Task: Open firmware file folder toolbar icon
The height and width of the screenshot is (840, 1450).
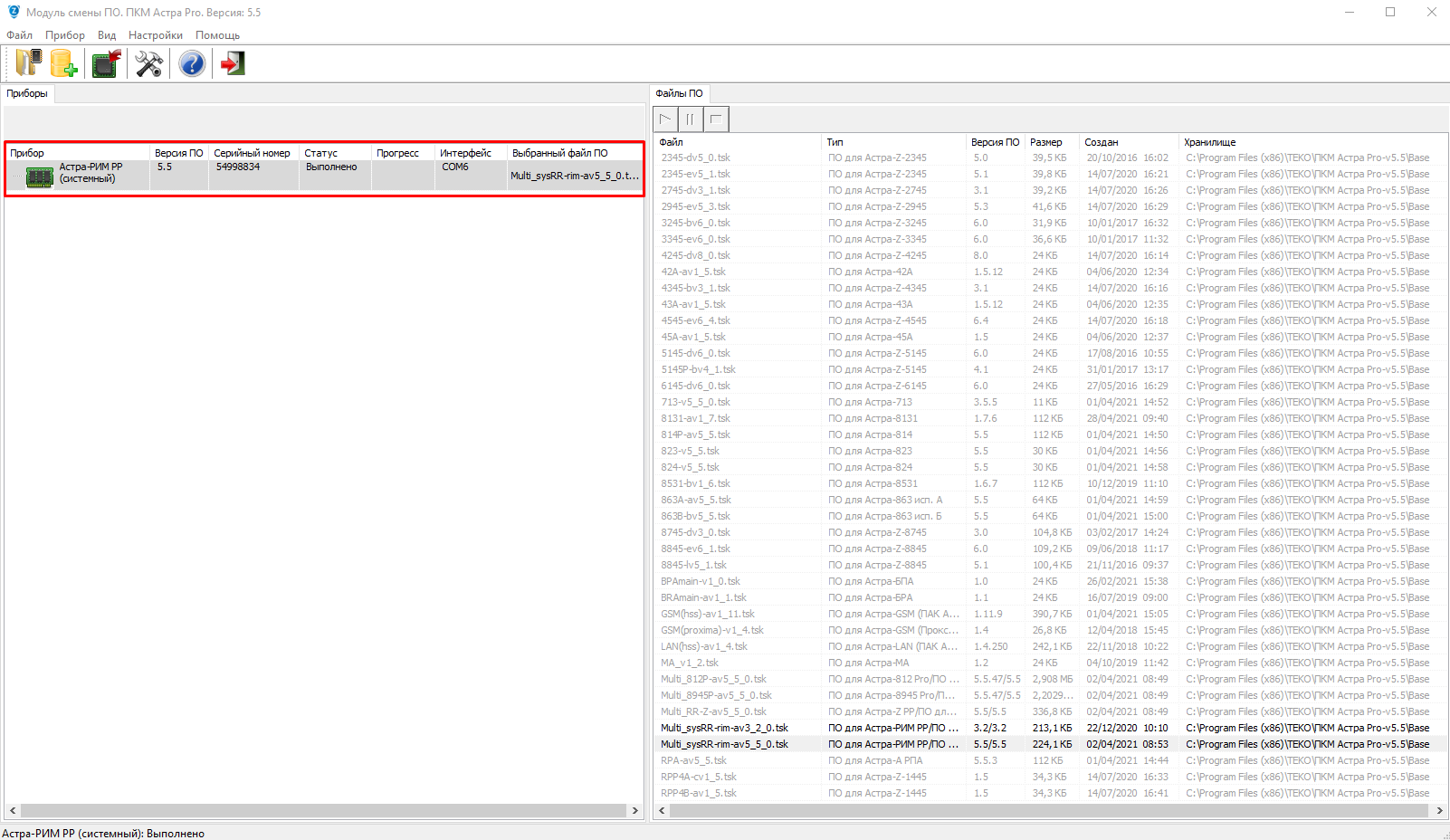Action: point(28,62)
